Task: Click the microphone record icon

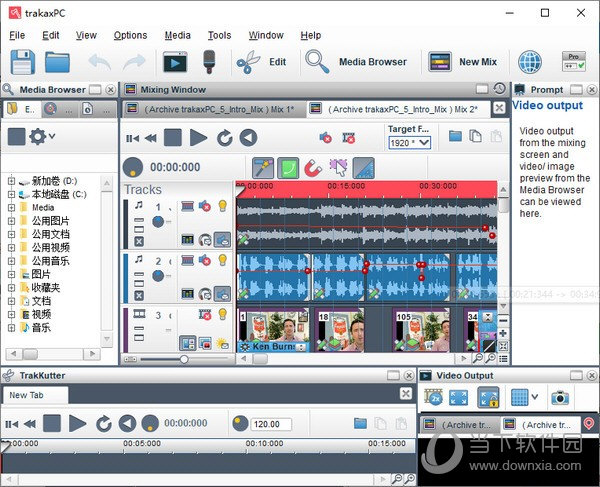Action: coord(209,62)
